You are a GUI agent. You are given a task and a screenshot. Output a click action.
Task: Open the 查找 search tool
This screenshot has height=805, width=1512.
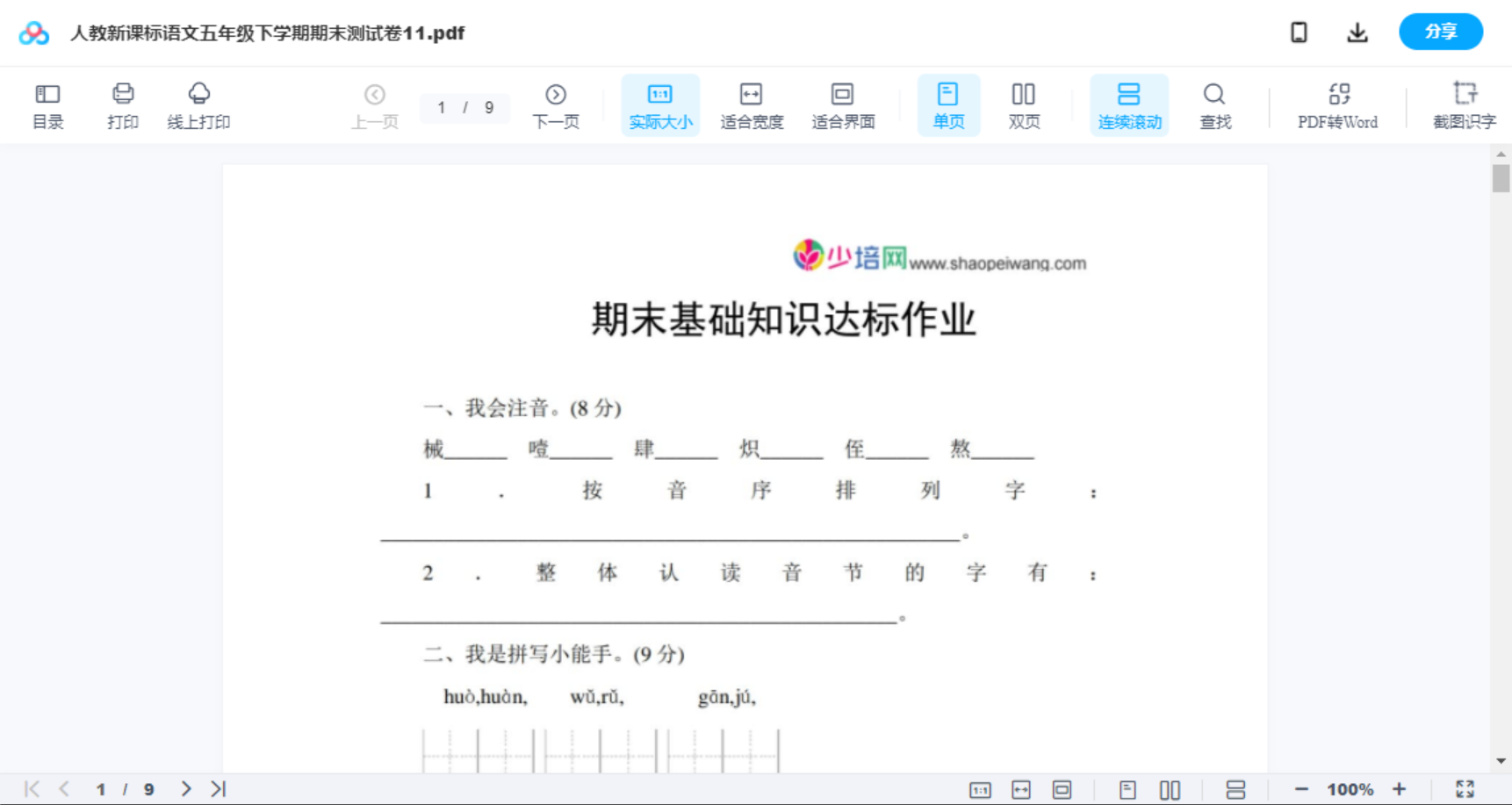1214,104
